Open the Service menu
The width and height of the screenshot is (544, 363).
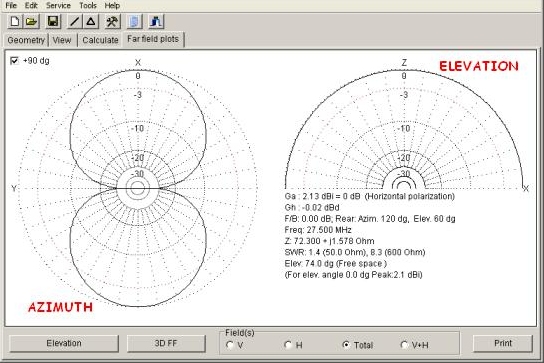pyautogui.click(x=58, y=6)
